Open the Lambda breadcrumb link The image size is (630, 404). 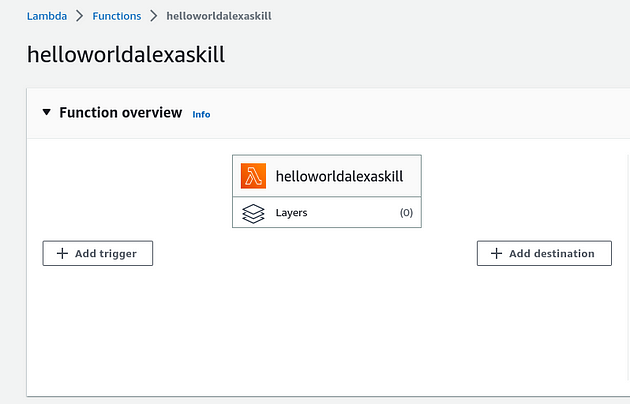coord(47,16)
